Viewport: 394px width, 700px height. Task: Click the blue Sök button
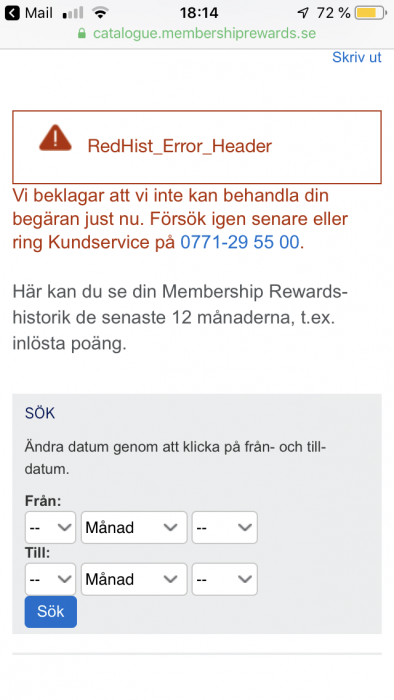point(51,612)
